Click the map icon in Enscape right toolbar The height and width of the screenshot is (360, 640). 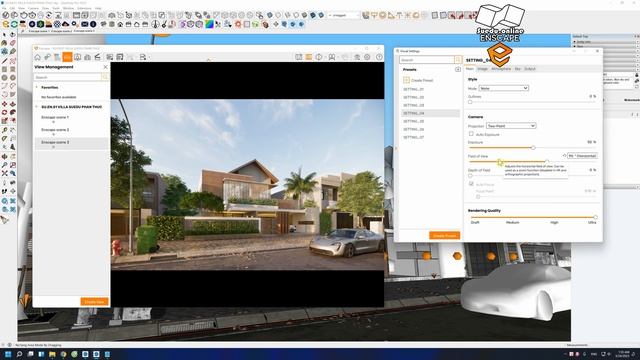pos(299,57)
